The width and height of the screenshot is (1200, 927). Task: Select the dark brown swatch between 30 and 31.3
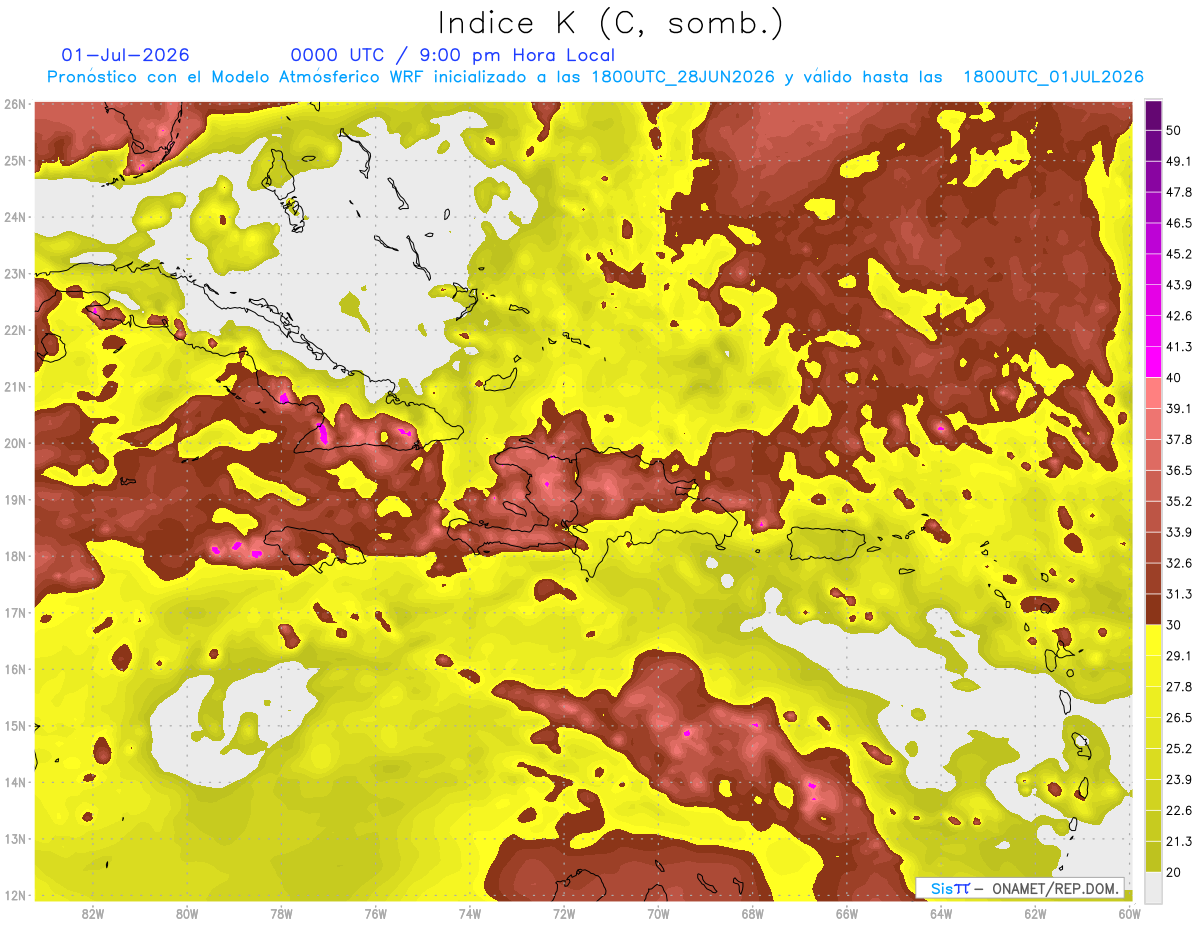click(x=1154, y=610)
